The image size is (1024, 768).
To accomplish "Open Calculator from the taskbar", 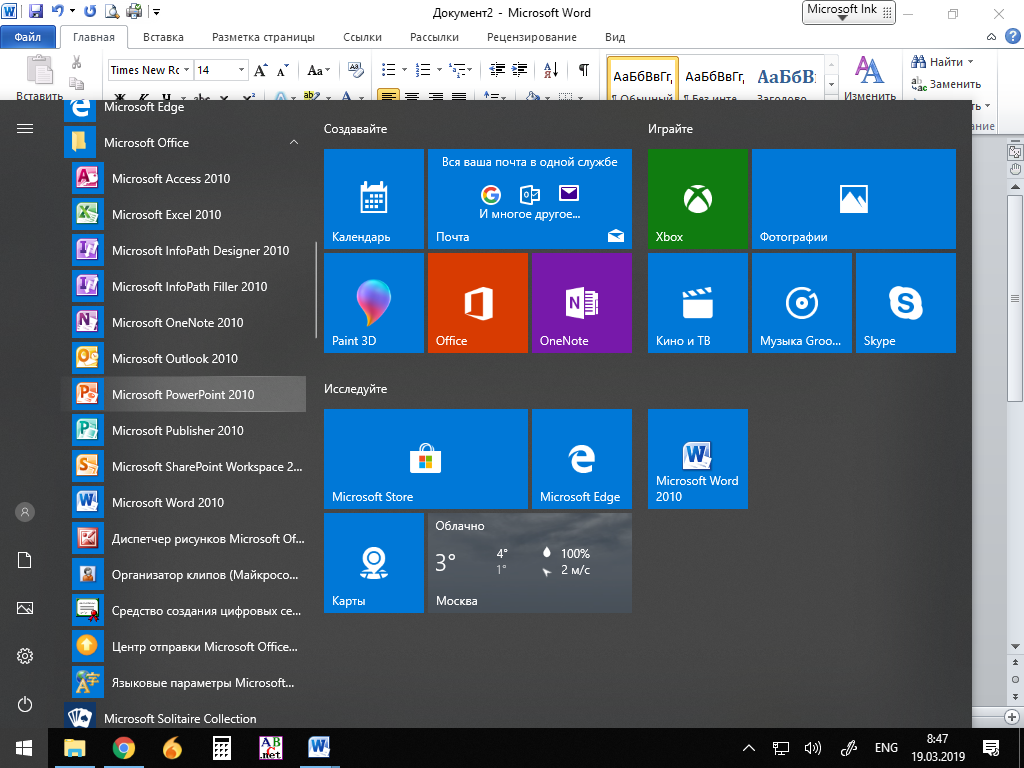I will pos(222,747).
